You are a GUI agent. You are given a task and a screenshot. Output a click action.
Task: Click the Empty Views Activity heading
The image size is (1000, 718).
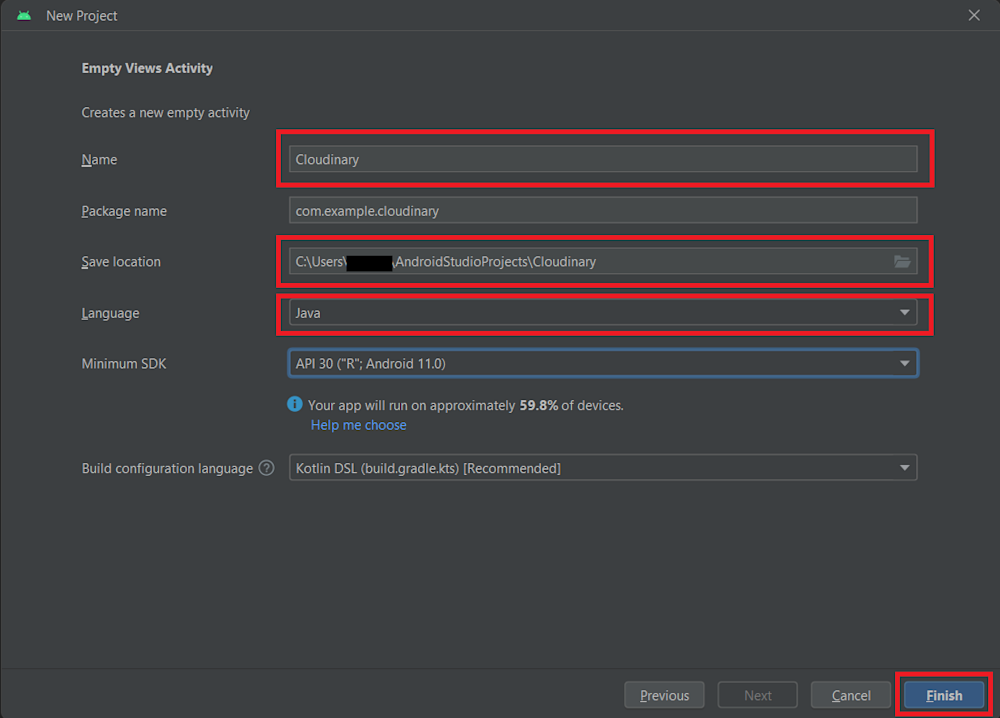(x=147, y=68)
